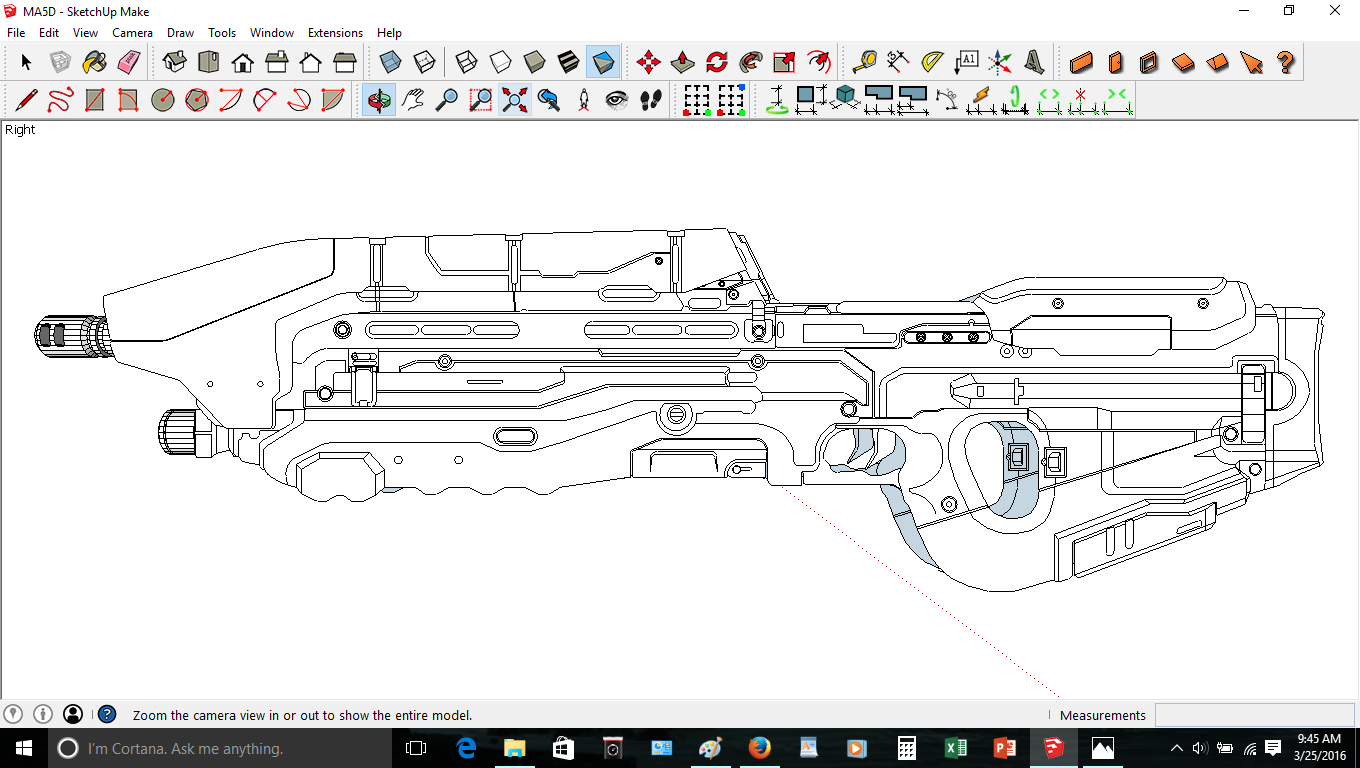
Task: Click the Measurements input box
Action: [1254, 715]
